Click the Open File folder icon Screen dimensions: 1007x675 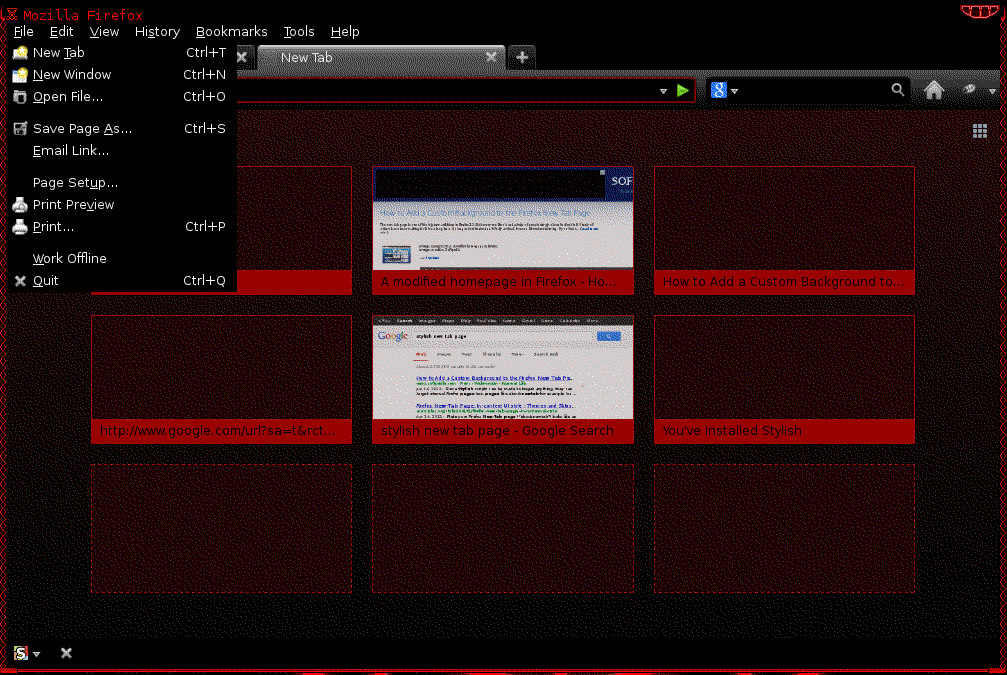tap(20, 96)
